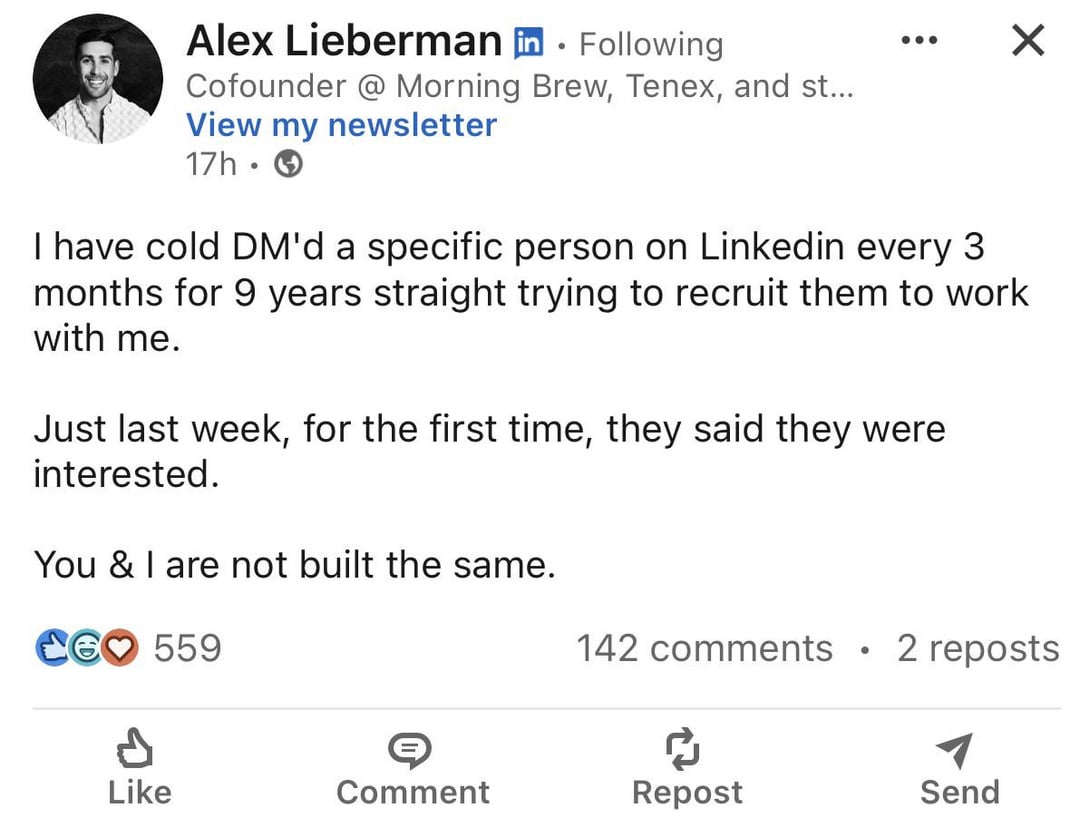Click the Alex Lieberman author name
This screenshot has width=1080, height=827.
pos(343,41)
